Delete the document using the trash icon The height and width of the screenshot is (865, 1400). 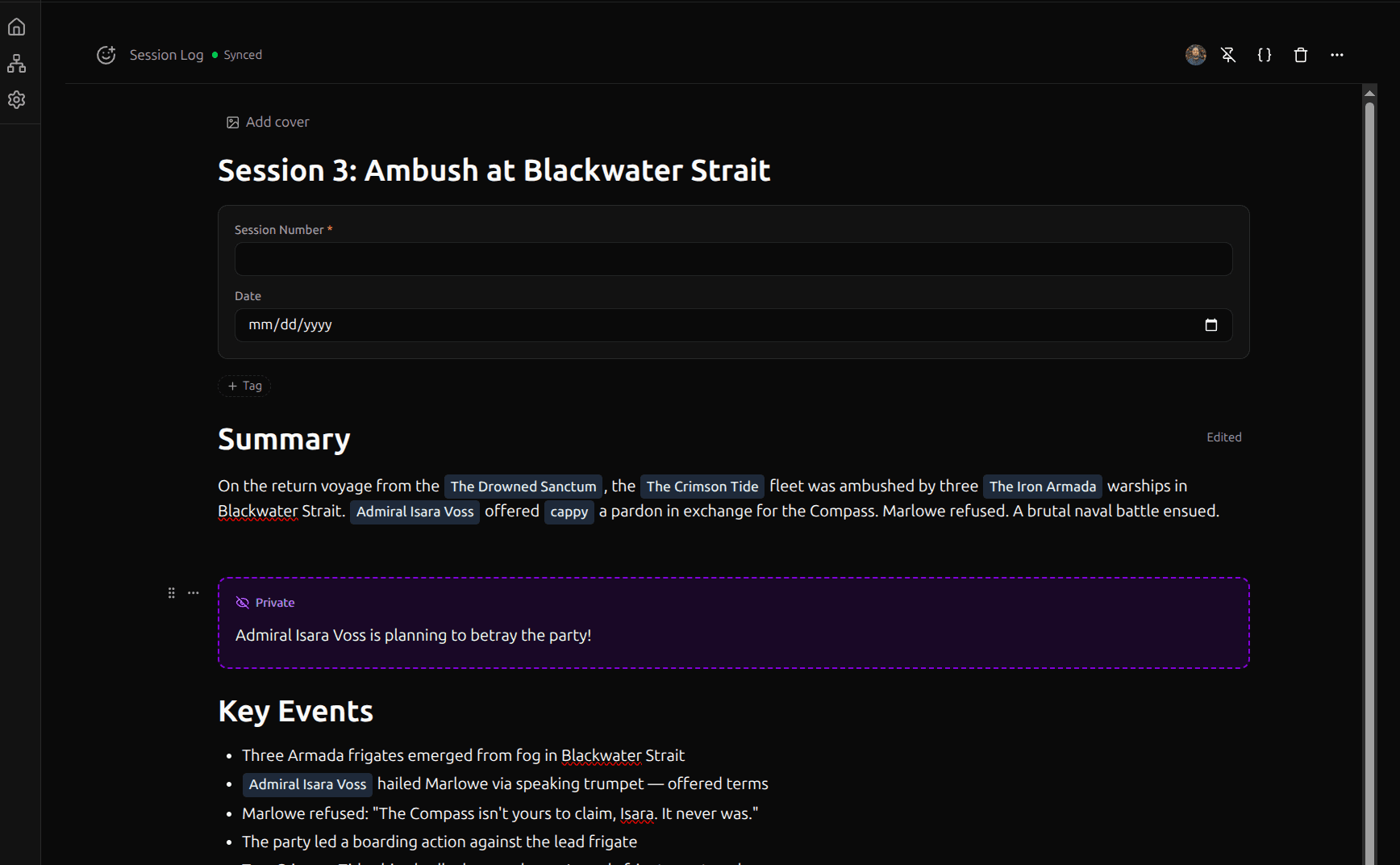click(1300, 55)
